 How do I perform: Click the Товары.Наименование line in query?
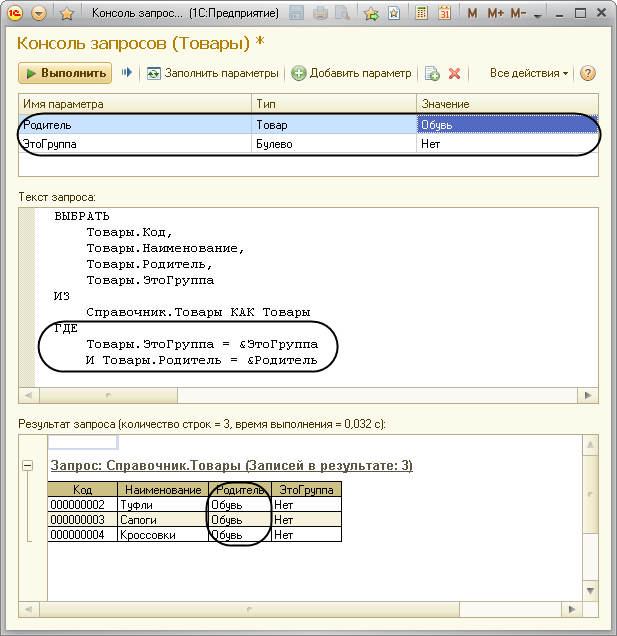pyautogui.click(x=165, y=248)
